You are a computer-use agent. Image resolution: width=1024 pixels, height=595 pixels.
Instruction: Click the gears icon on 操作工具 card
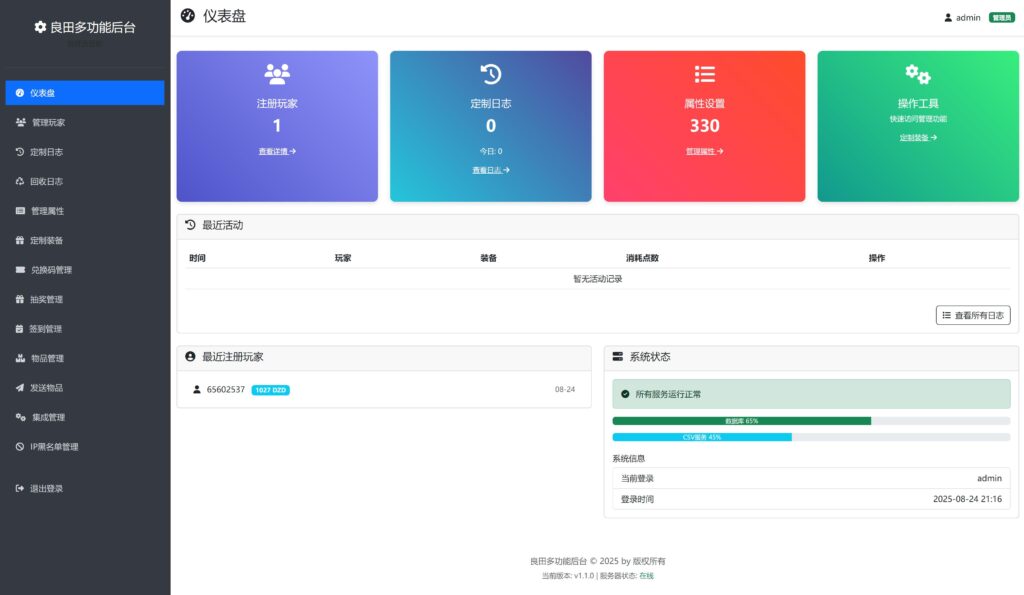[917, 74]
